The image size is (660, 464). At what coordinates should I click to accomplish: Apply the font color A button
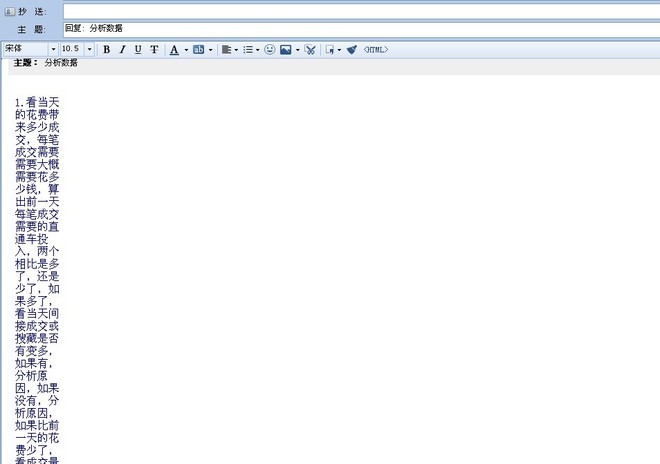[x=174, y=50]
